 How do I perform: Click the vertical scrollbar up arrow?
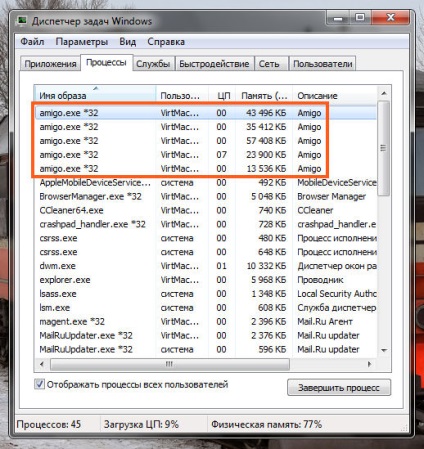(384, 94)
